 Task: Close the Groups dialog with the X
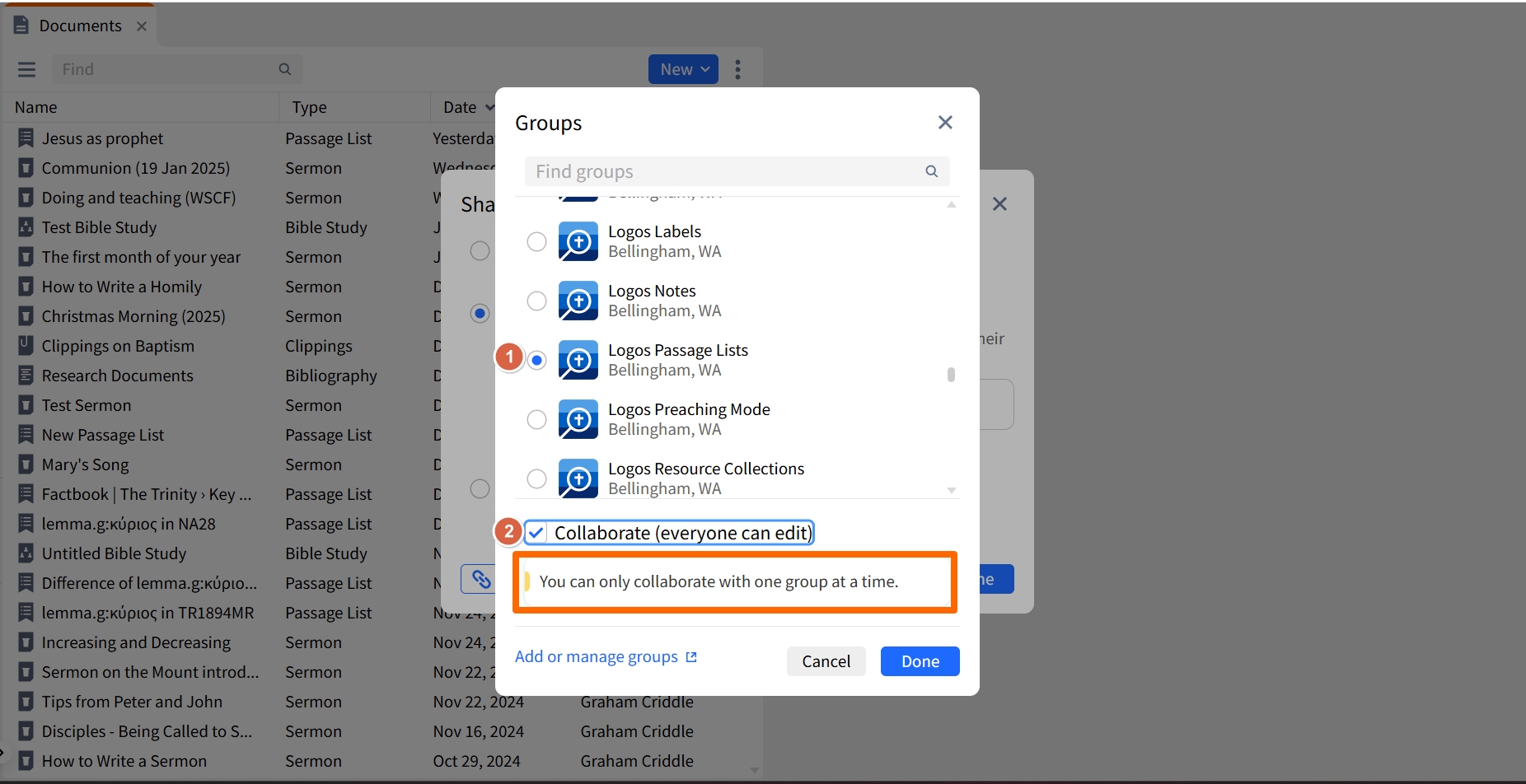(x=945, y=122)
